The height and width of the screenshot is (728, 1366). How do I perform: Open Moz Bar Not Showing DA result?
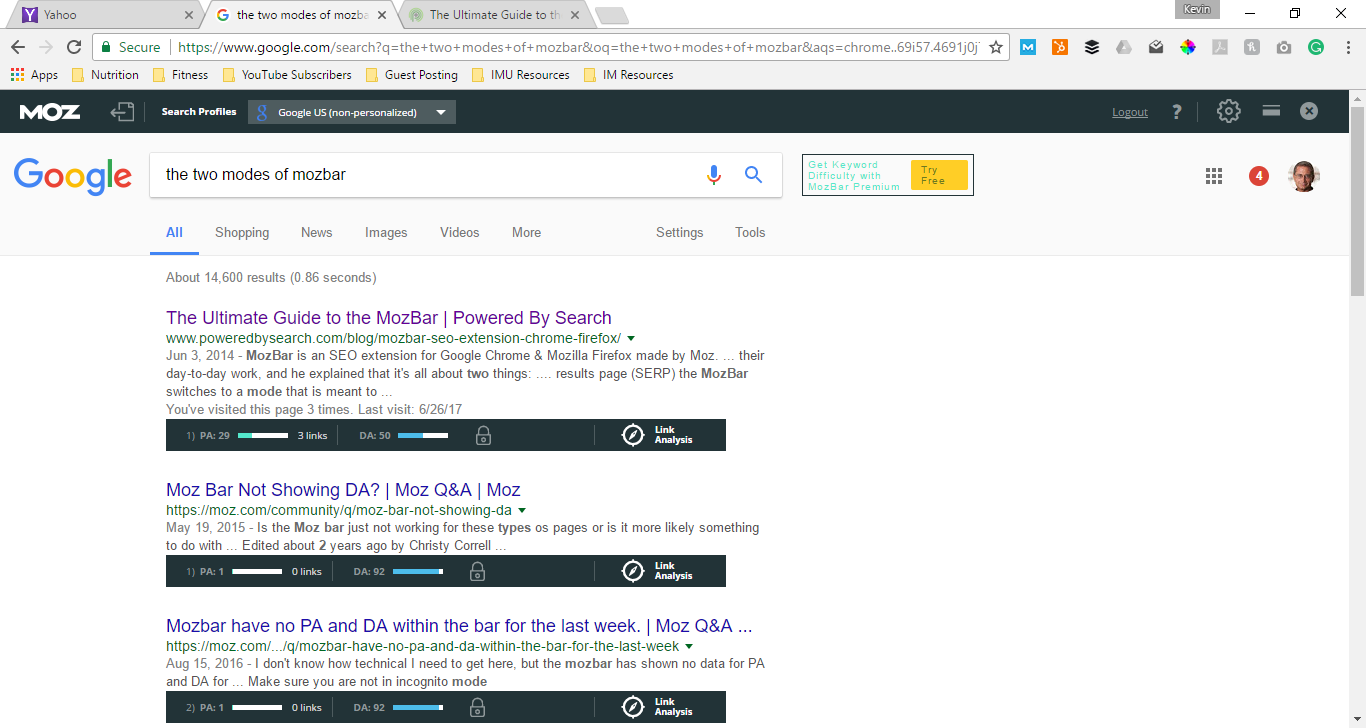343,490
